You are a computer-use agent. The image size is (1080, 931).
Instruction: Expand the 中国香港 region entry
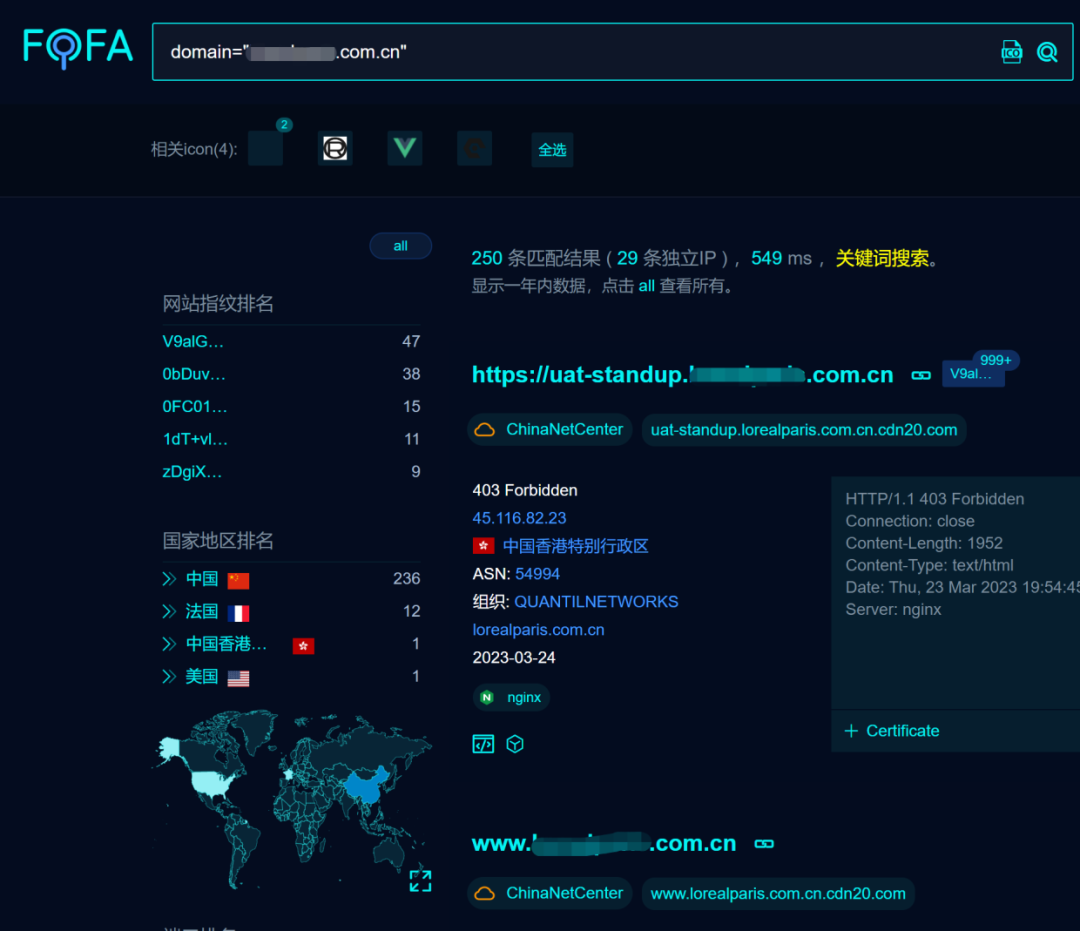169,644
